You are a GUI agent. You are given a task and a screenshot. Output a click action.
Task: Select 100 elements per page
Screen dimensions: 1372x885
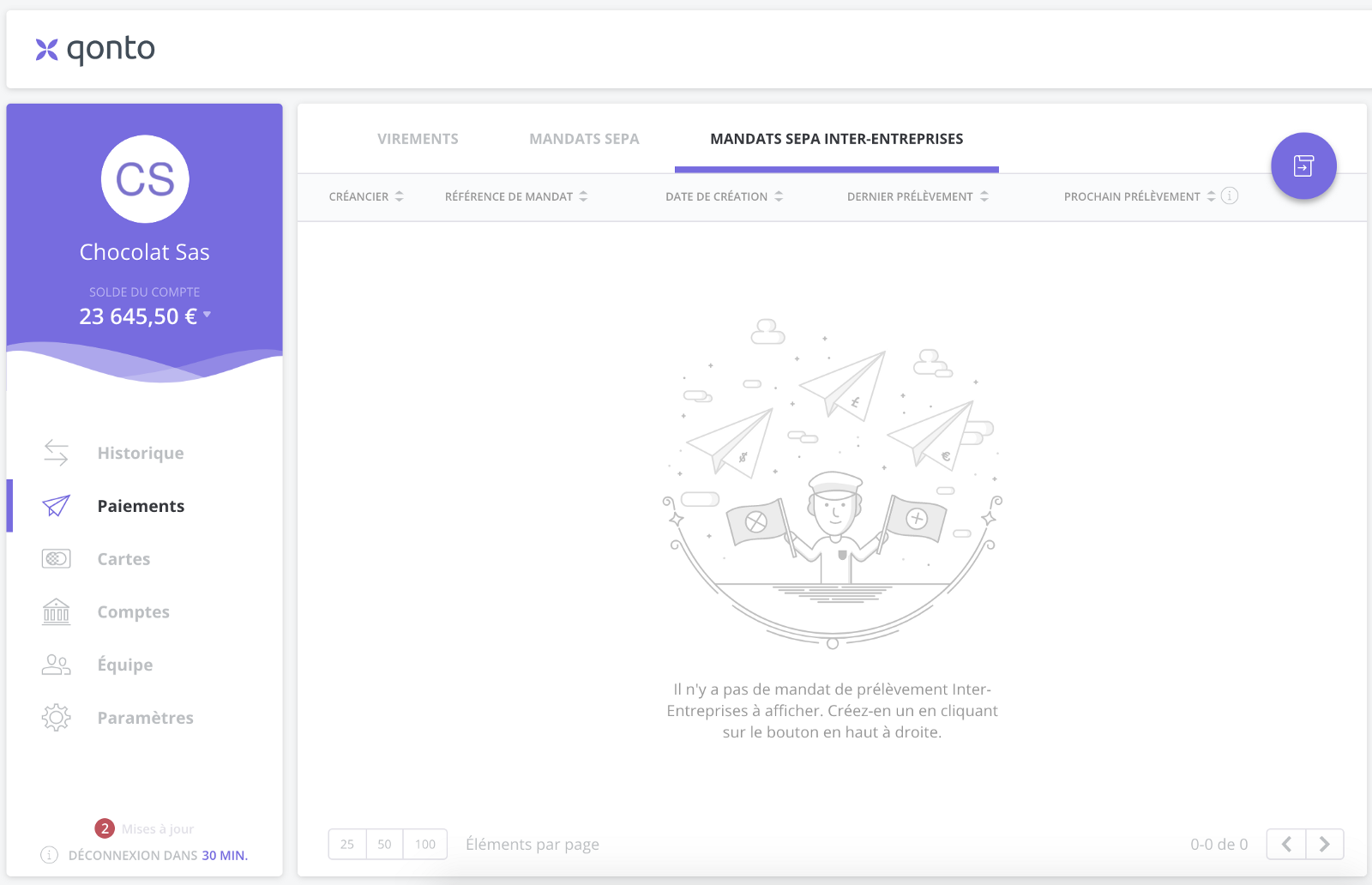(x=425, y=844)
